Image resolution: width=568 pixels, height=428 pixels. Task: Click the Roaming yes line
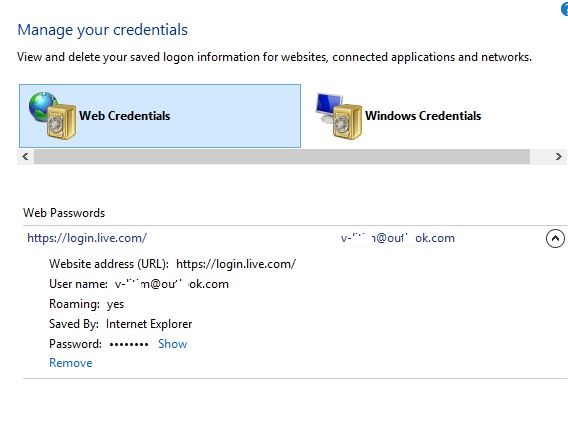pyautogui.click(x=87, y=304)
